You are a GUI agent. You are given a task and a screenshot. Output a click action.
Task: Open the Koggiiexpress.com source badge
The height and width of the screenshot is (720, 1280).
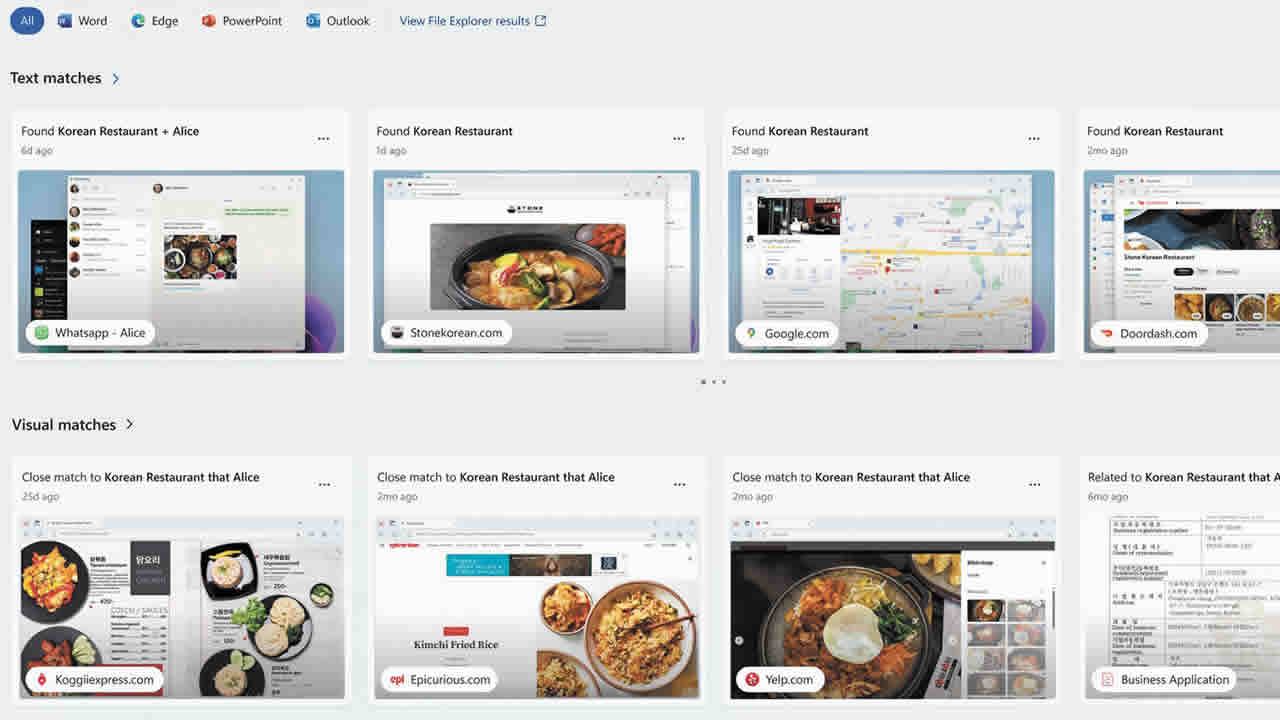[x=94, y=680]
